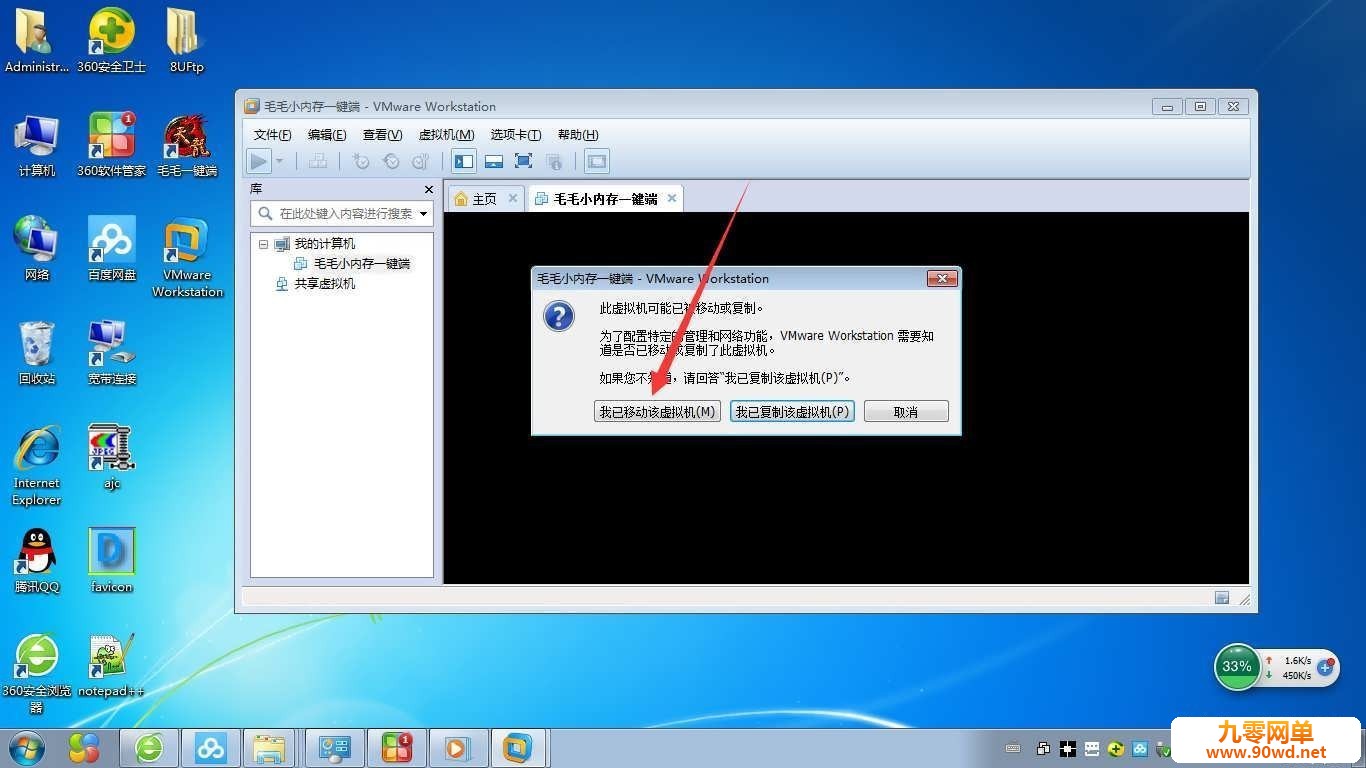This screenshot has width=1366, height=768.
Task: Click 我已复制该虚拟机(P) button
Action: click(792, 412)
